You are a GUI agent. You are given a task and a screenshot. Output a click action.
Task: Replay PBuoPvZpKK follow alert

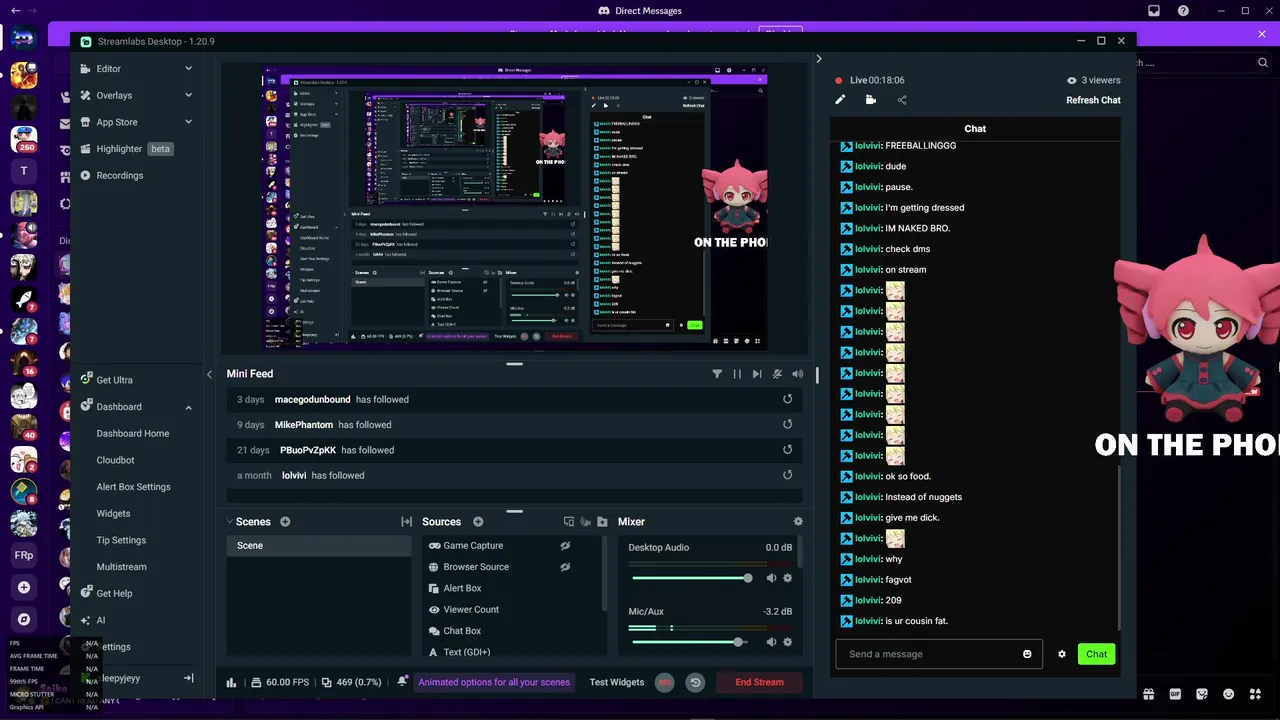point(787,450)
